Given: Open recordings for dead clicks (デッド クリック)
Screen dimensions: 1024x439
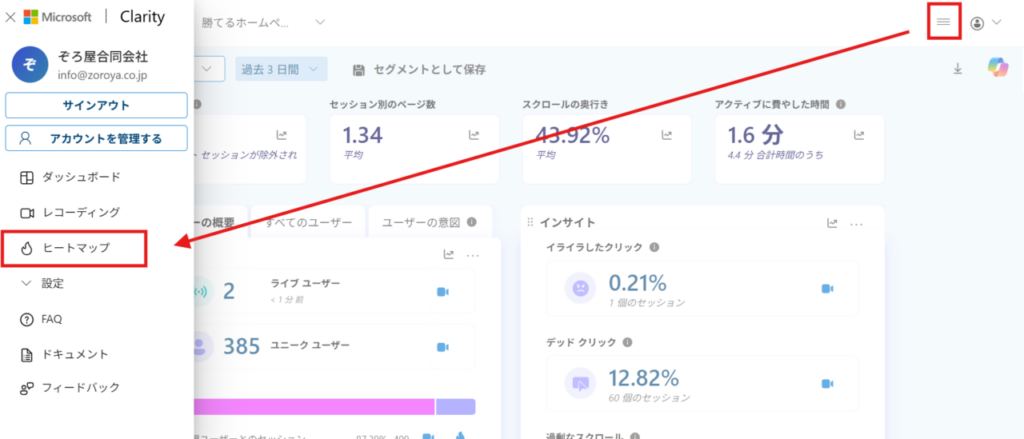Looking at the screenshot, I should point(827,383).
